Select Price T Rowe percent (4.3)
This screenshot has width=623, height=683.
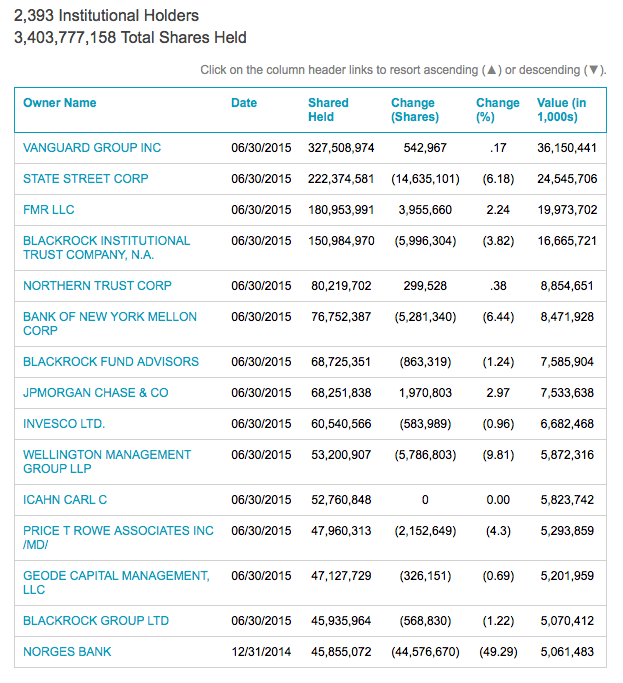pyautogui.click(x=498, y=531)
